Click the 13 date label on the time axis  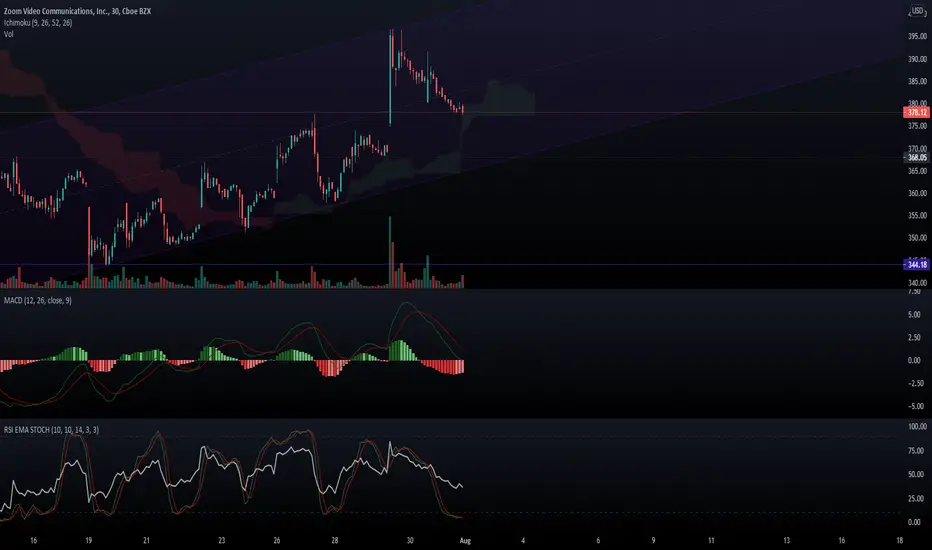[786, 540]
